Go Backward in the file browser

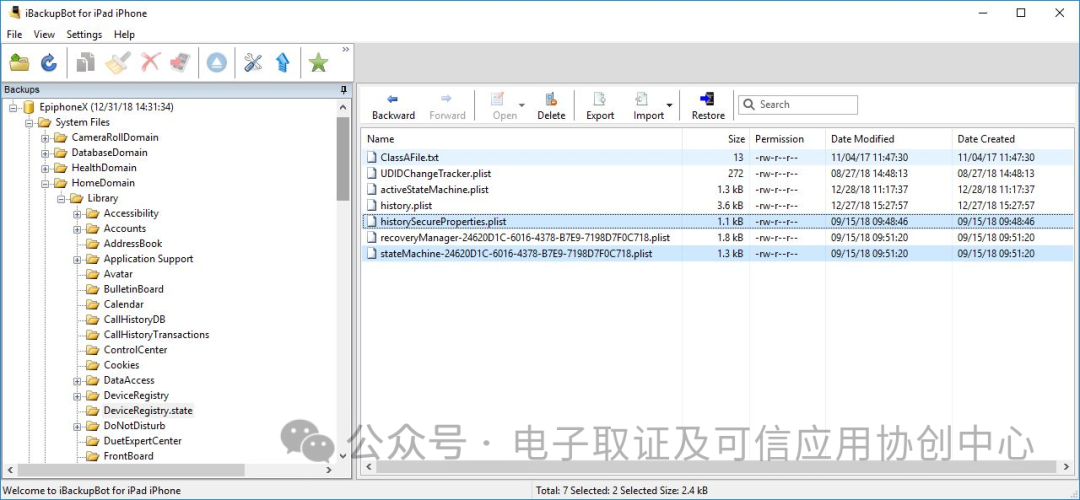(393, 107)
